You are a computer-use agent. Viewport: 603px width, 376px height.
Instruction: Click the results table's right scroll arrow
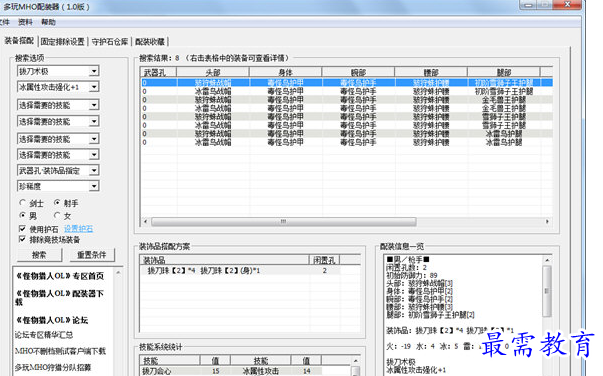(547, 221)
